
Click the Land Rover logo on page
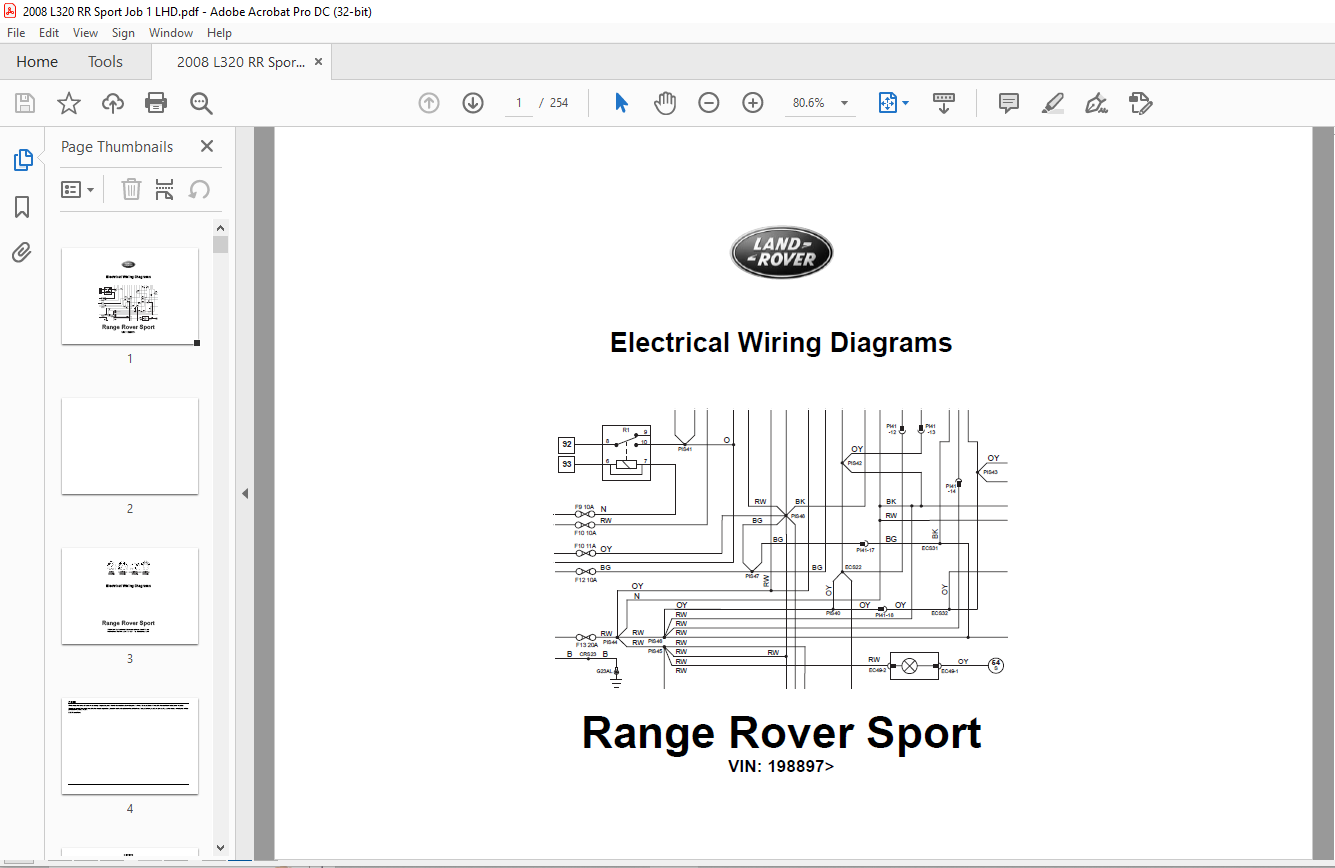(781, 252)
